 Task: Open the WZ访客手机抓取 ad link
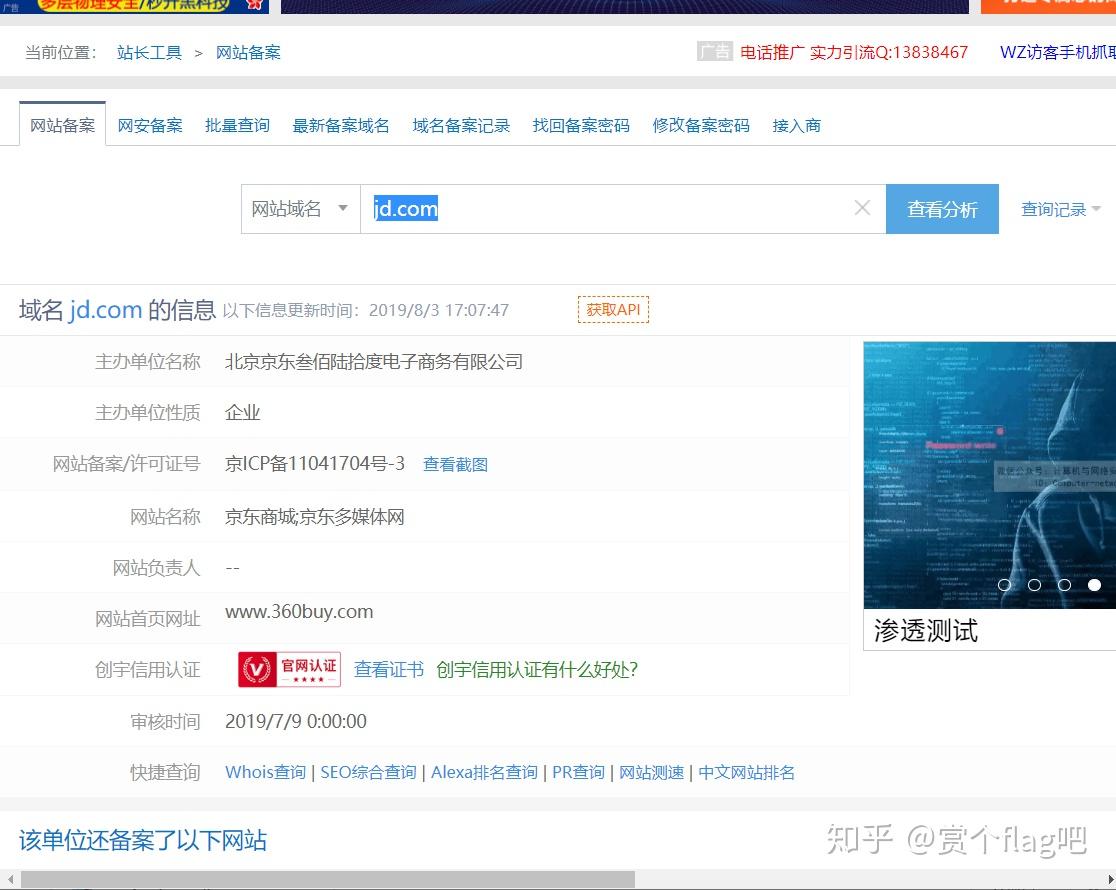tap(1058, 52)
